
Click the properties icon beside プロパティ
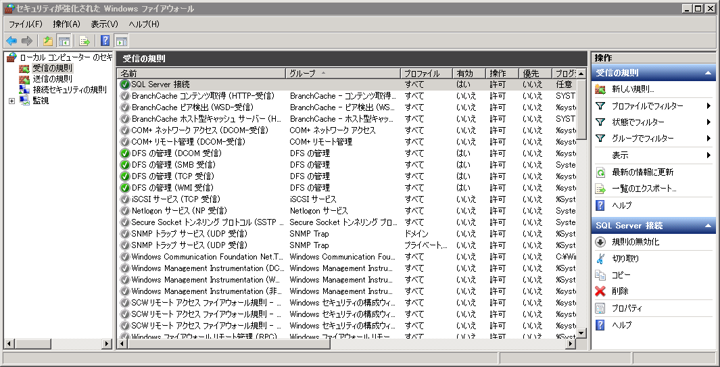(600, 308)
